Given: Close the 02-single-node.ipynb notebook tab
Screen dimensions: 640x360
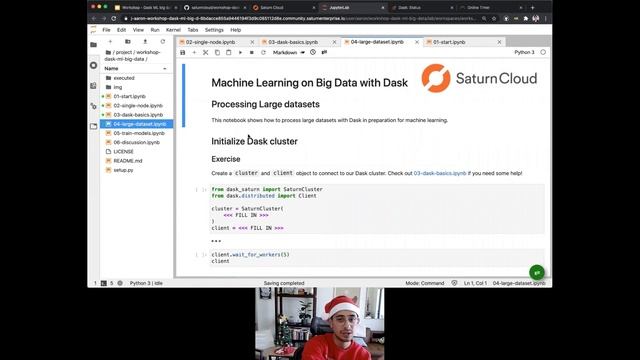Looking at the screenshot, I should pyautogui.click(x=252, y=42).
